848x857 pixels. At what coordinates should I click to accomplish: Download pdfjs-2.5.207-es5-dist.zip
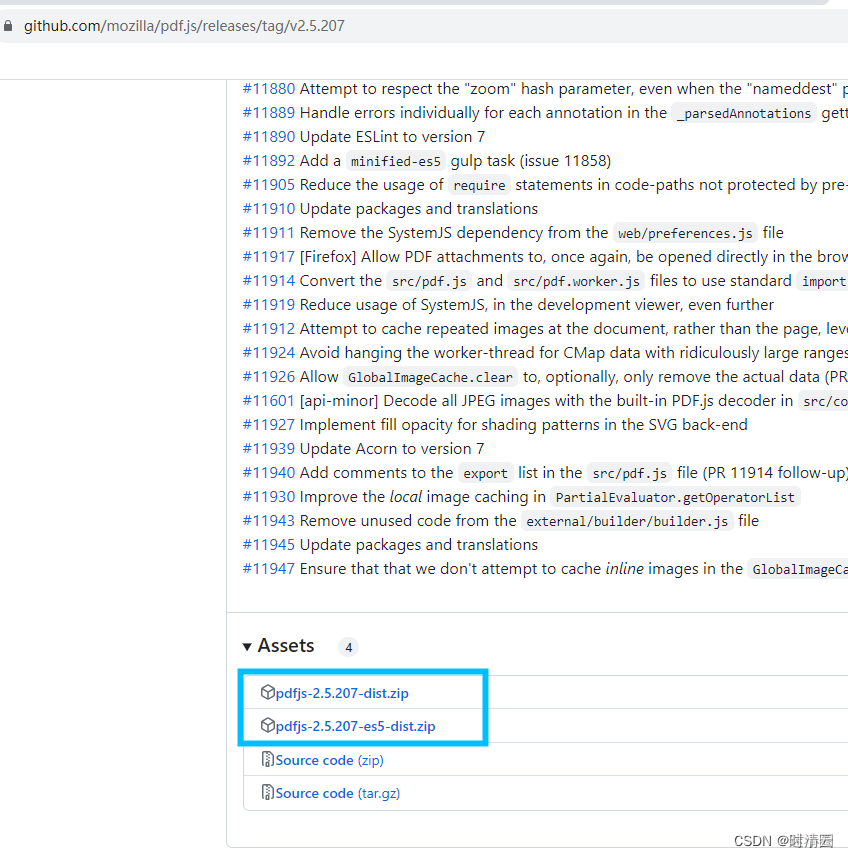click(x=355, y=726)
